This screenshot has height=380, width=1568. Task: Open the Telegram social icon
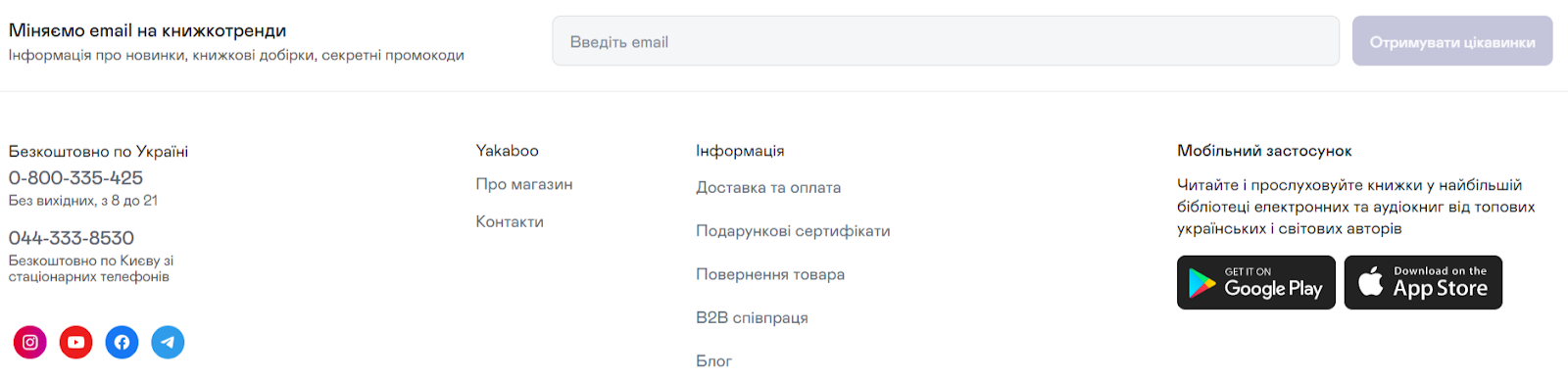tap(169, 342)
